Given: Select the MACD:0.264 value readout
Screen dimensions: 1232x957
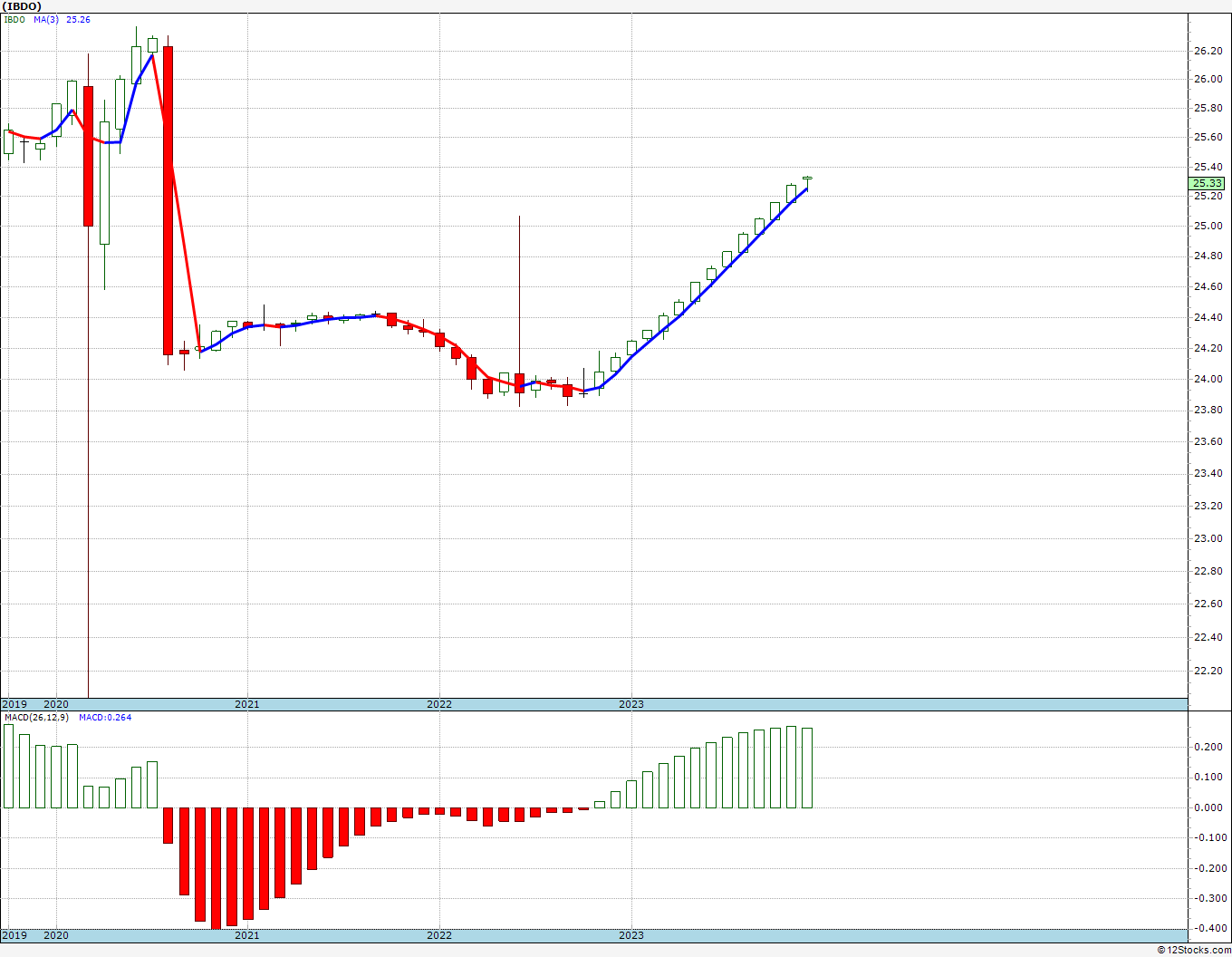Looking at the screenshot, I should (105, 718).
